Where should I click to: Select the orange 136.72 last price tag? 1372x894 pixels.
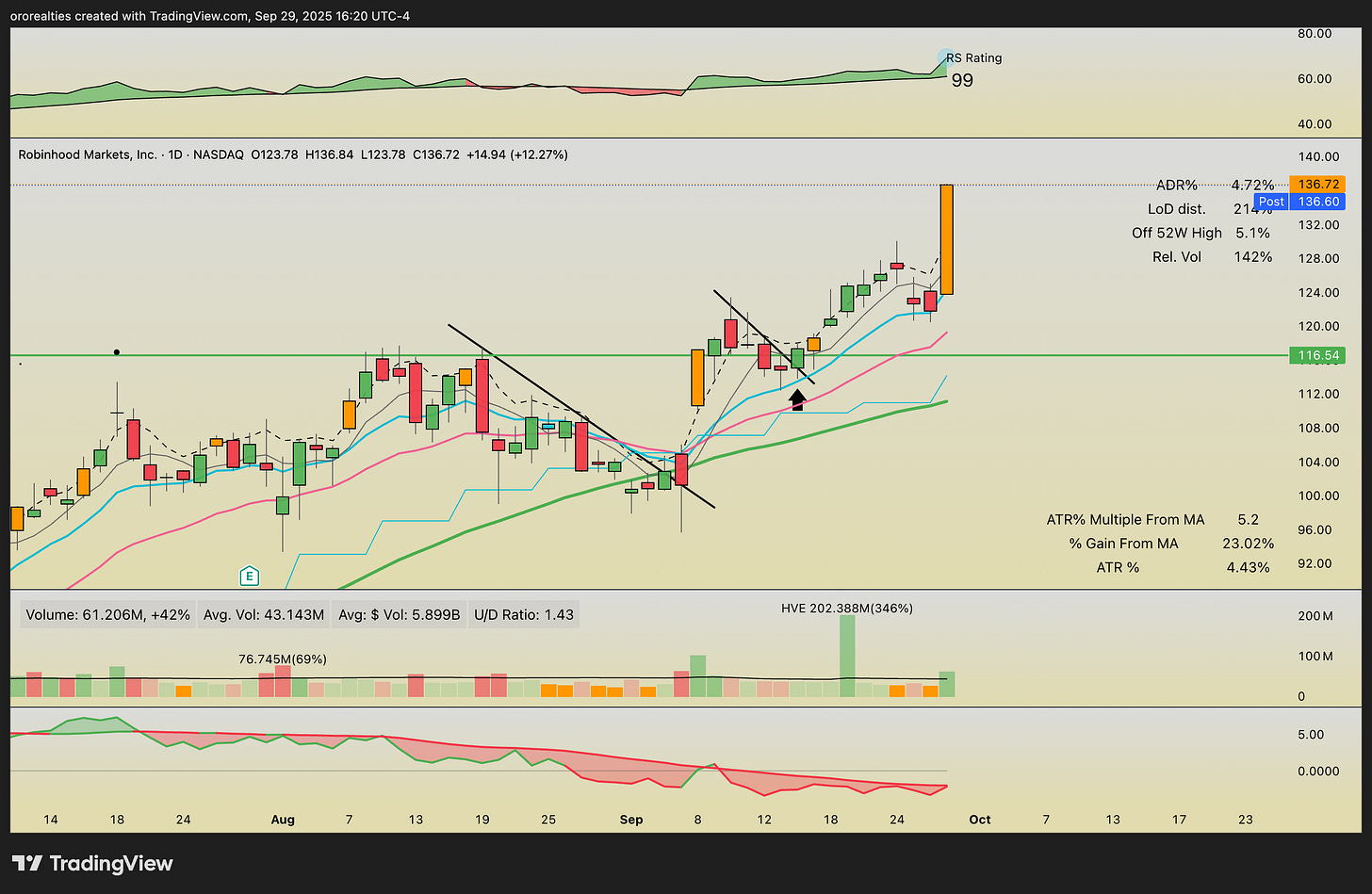pos(1319,184)
